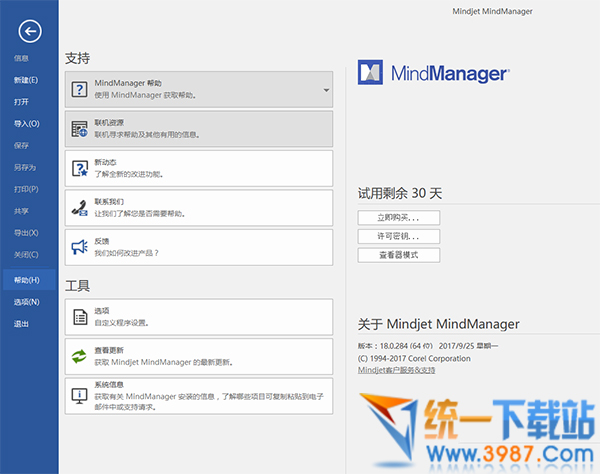The height and width of the screenshot is (474, 600).
Task: Click the MindManager 帮助 question mark icon
Action: (80, 90)
